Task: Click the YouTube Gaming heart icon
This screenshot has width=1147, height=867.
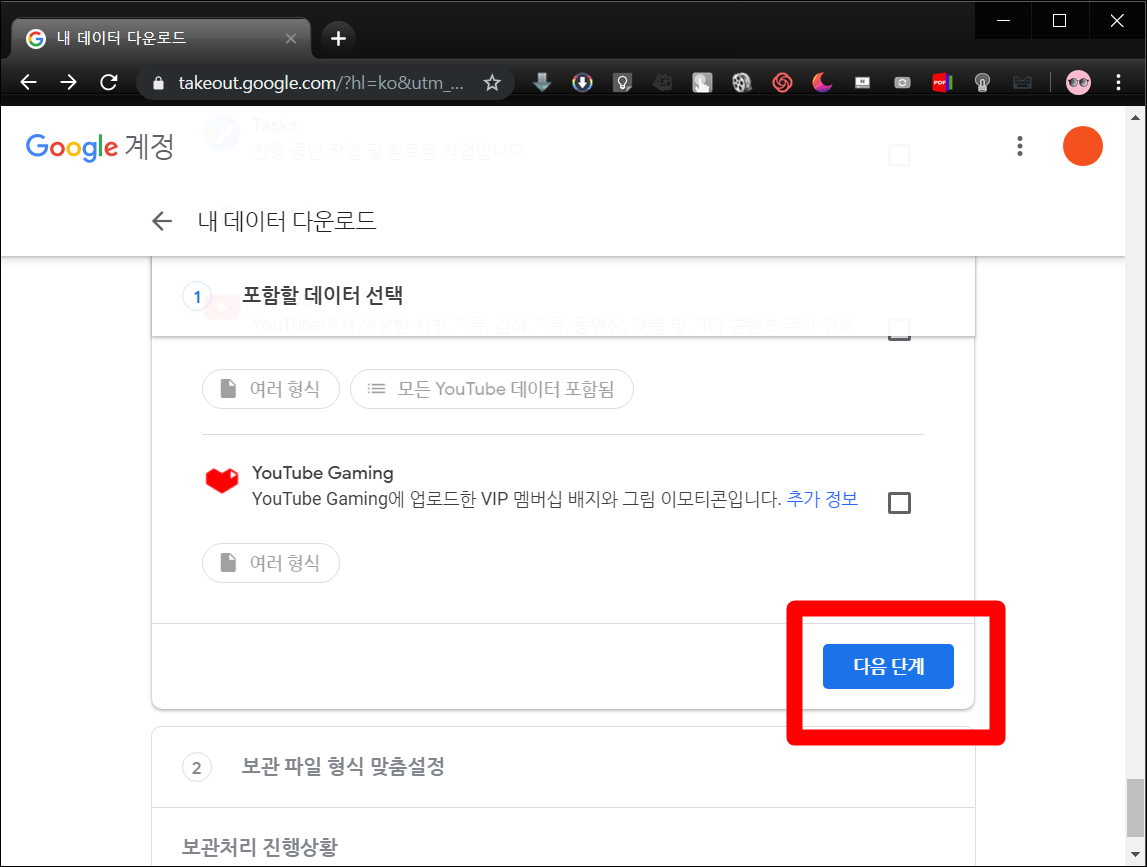Action: click(222, 480)
